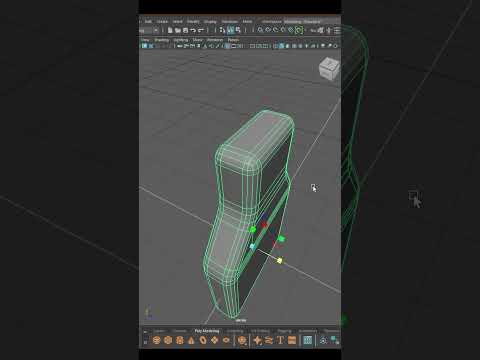This screenshot has height=360, width=480.
Task: Click the Sweep Mesh shelf icon
Action: (269, 340)
